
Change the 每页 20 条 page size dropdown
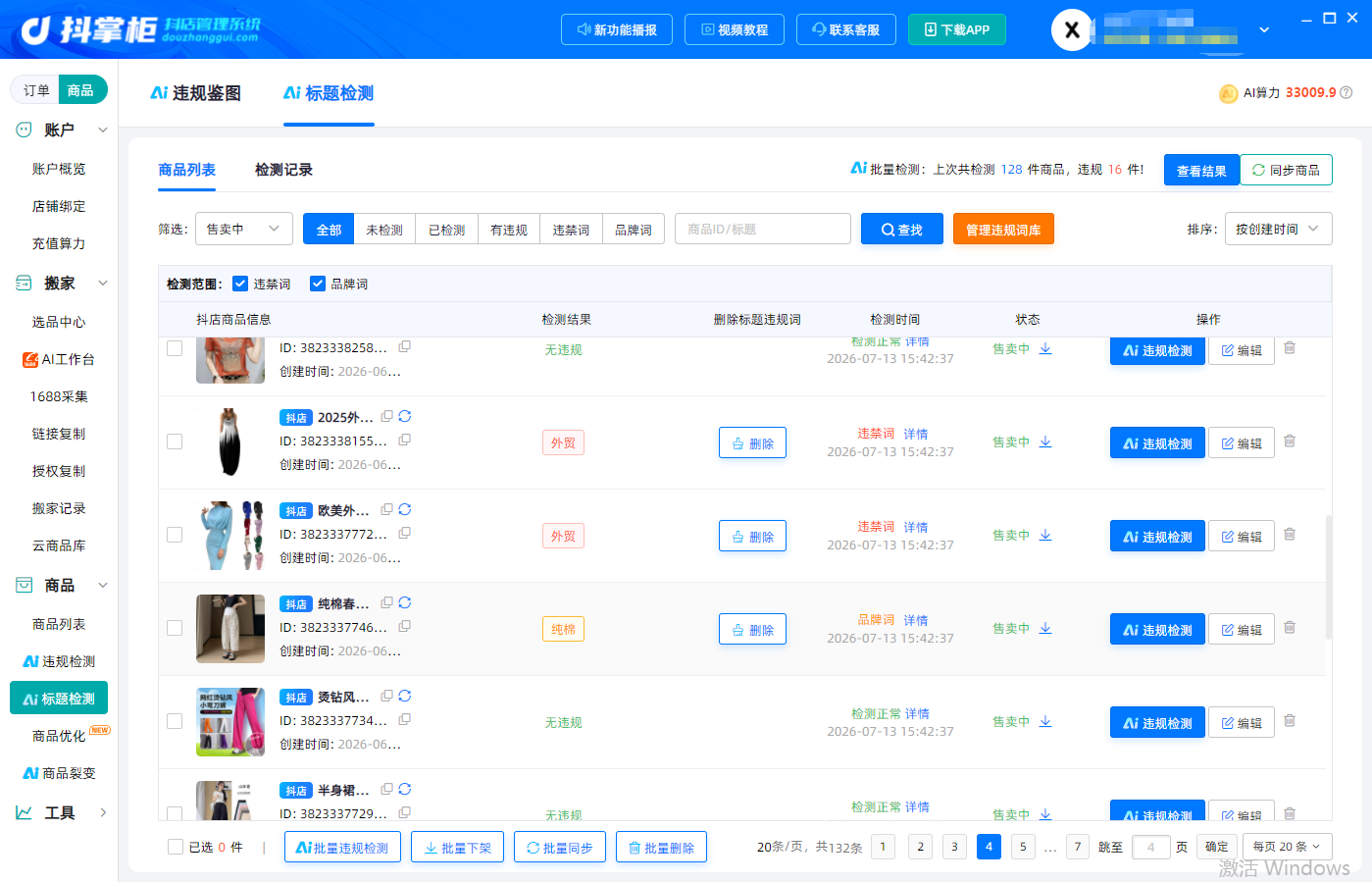point(1287,847)
